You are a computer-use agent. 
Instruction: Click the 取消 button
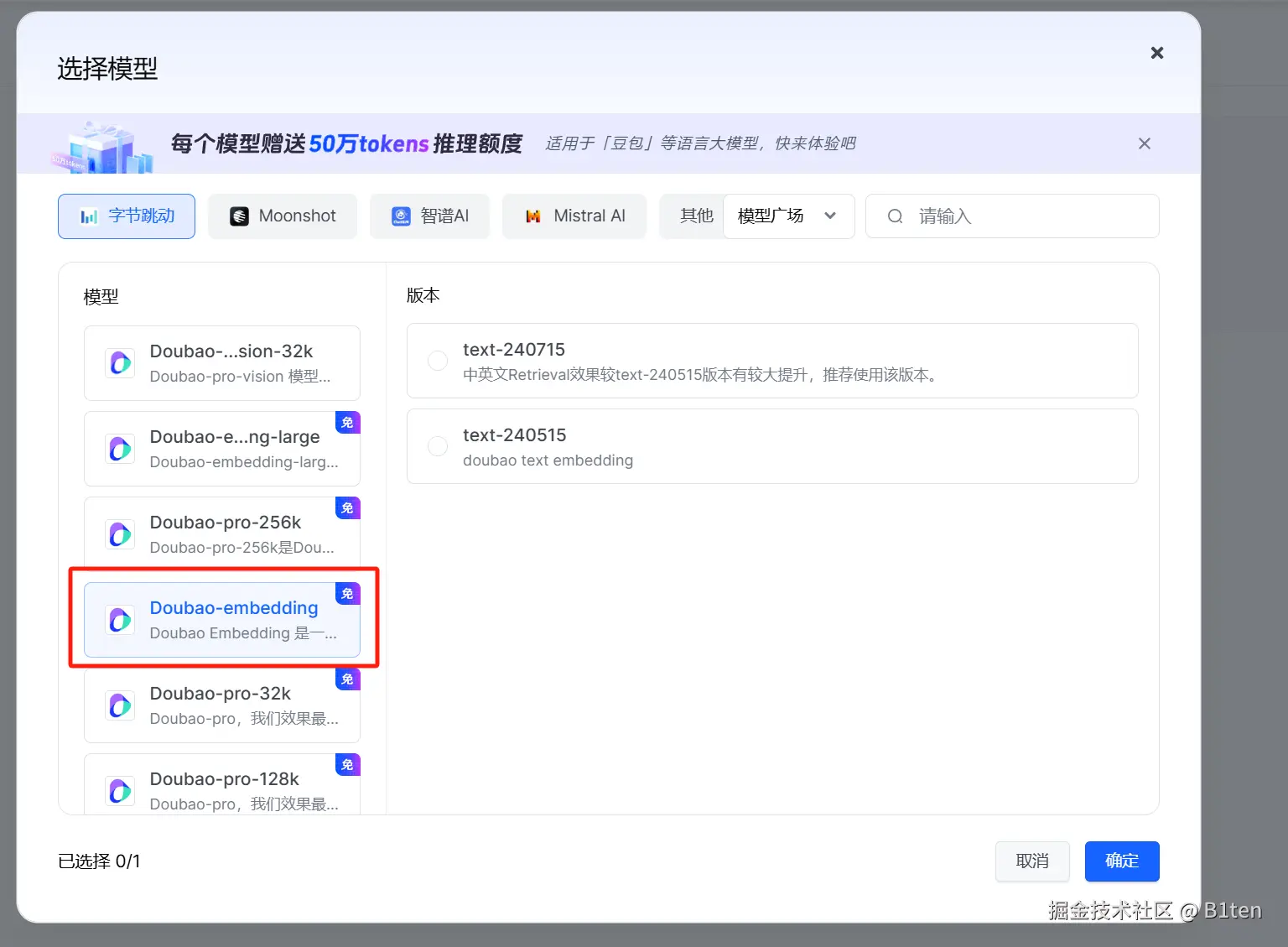pos(1032,861)
